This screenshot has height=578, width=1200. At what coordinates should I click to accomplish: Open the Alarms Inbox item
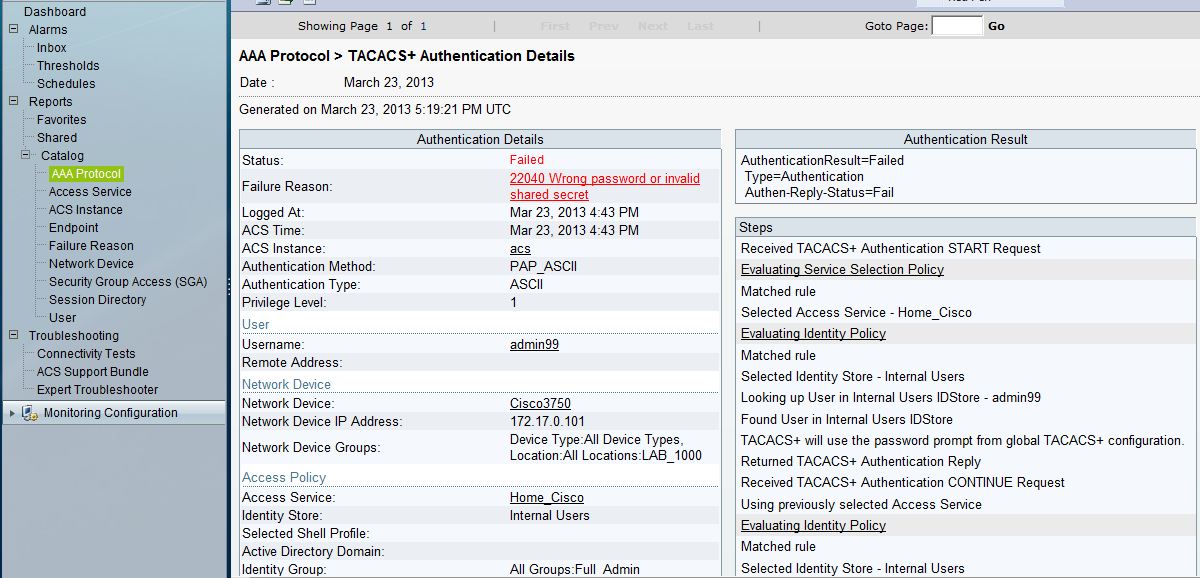pyautogui.click(x=52, y=48)
